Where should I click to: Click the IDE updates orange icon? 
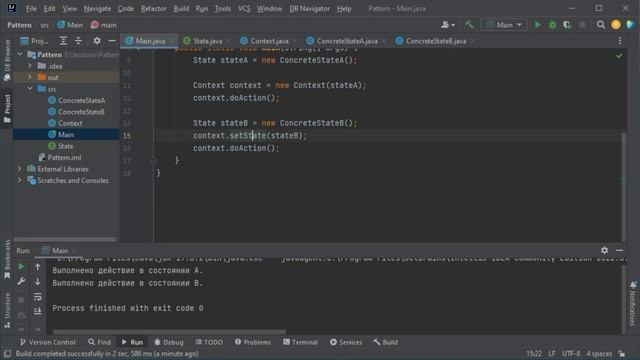(616, 25)
